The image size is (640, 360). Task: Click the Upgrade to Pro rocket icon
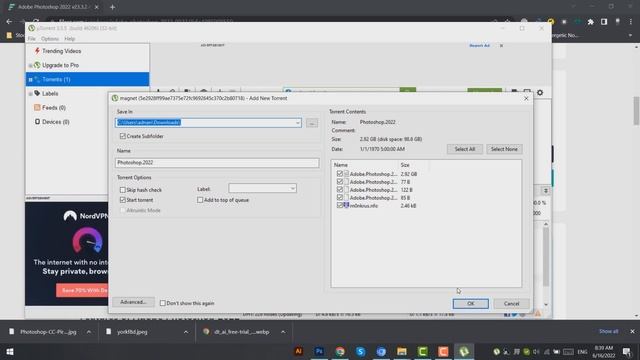37,65
